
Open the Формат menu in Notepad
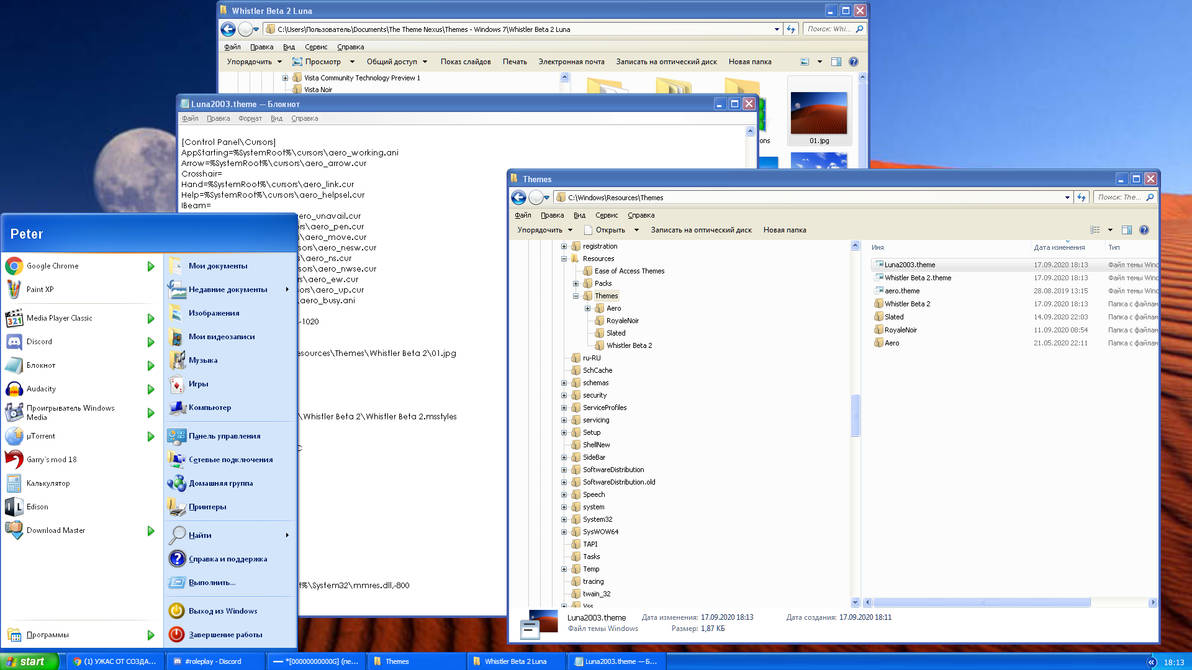250,119
